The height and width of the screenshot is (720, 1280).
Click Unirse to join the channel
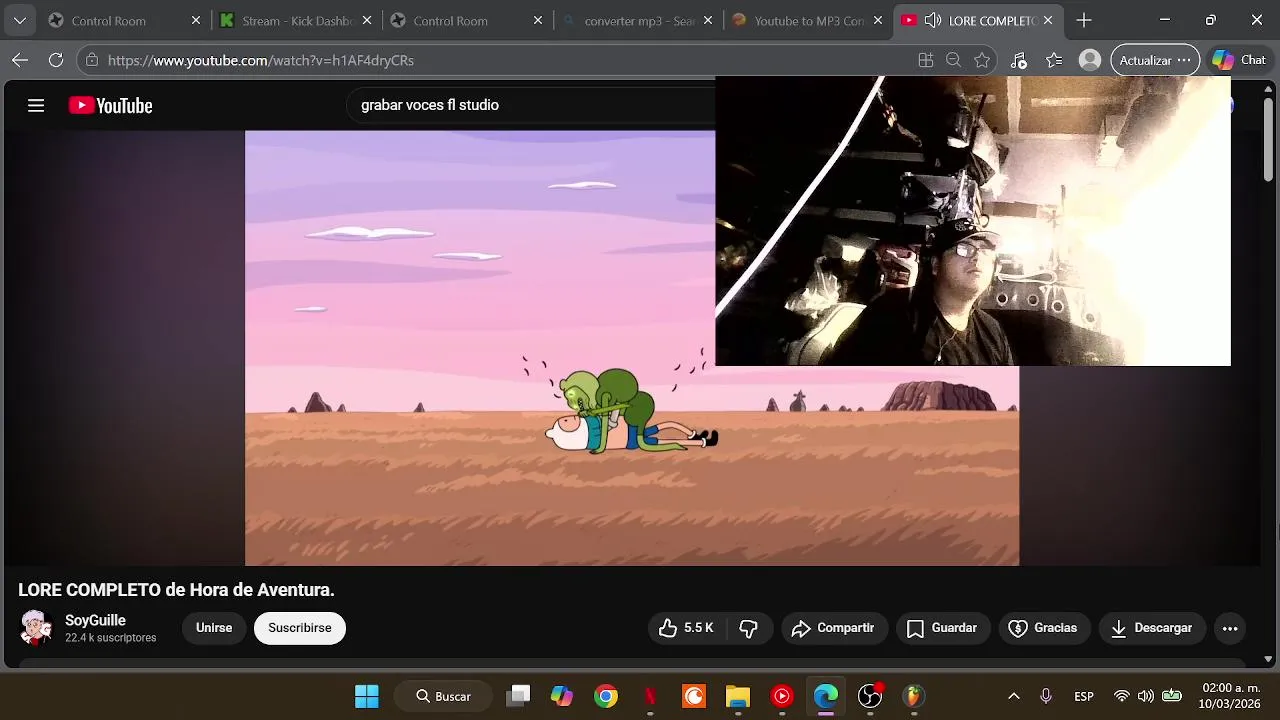pyautogui.click(x=214, y=628)
